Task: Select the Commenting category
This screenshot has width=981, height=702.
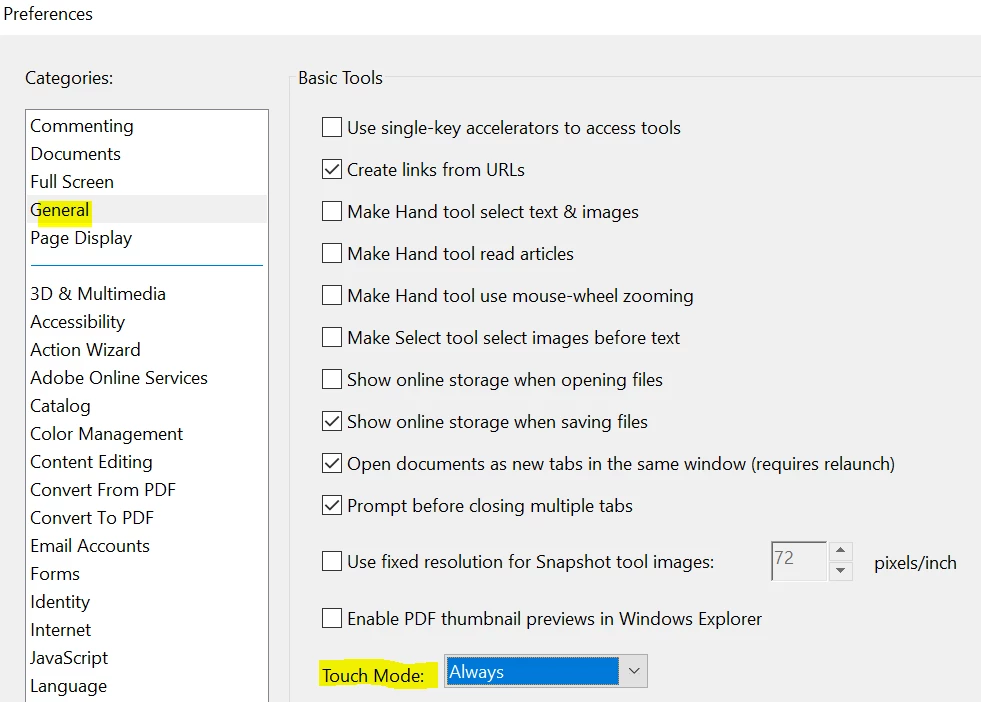Action: (82, 126)
